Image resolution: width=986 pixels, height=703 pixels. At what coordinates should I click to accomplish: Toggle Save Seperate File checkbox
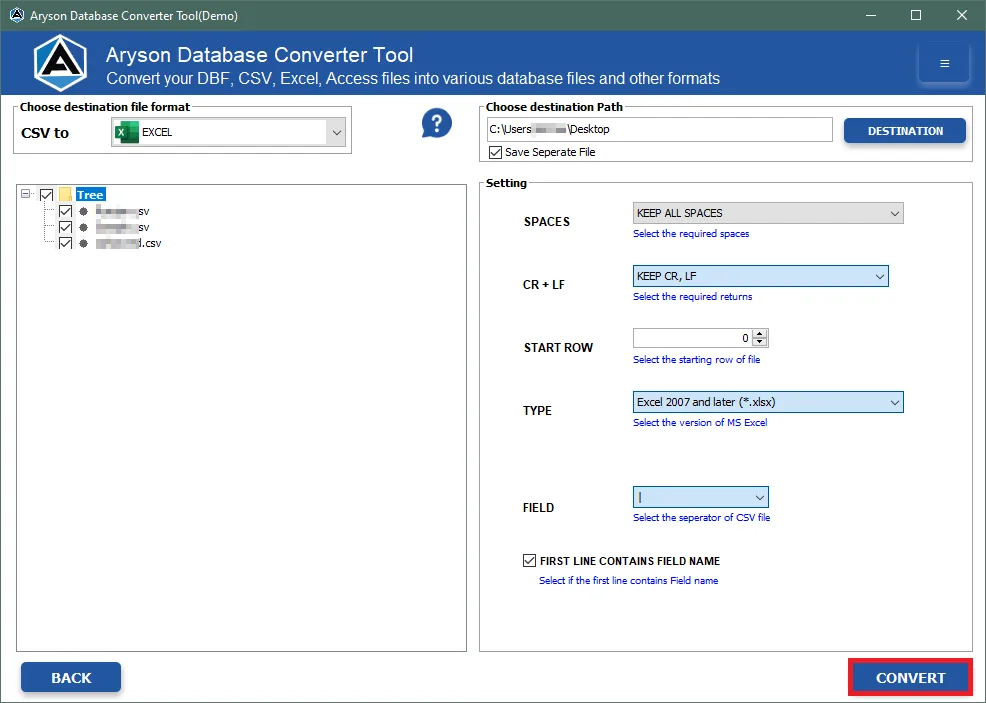point(496,152)
